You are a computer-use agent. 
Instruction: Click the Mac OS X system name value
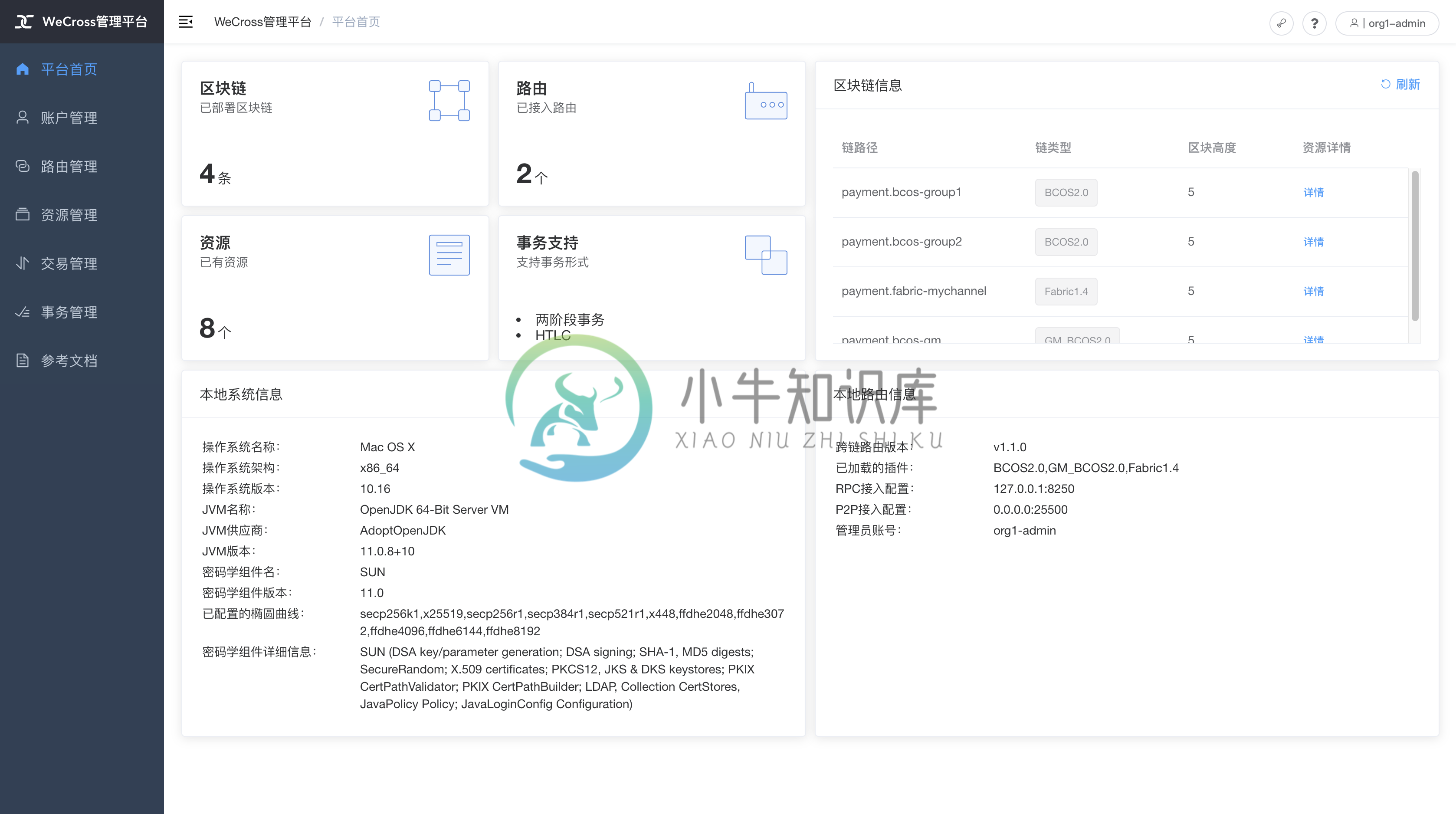(x=388, y=447)
